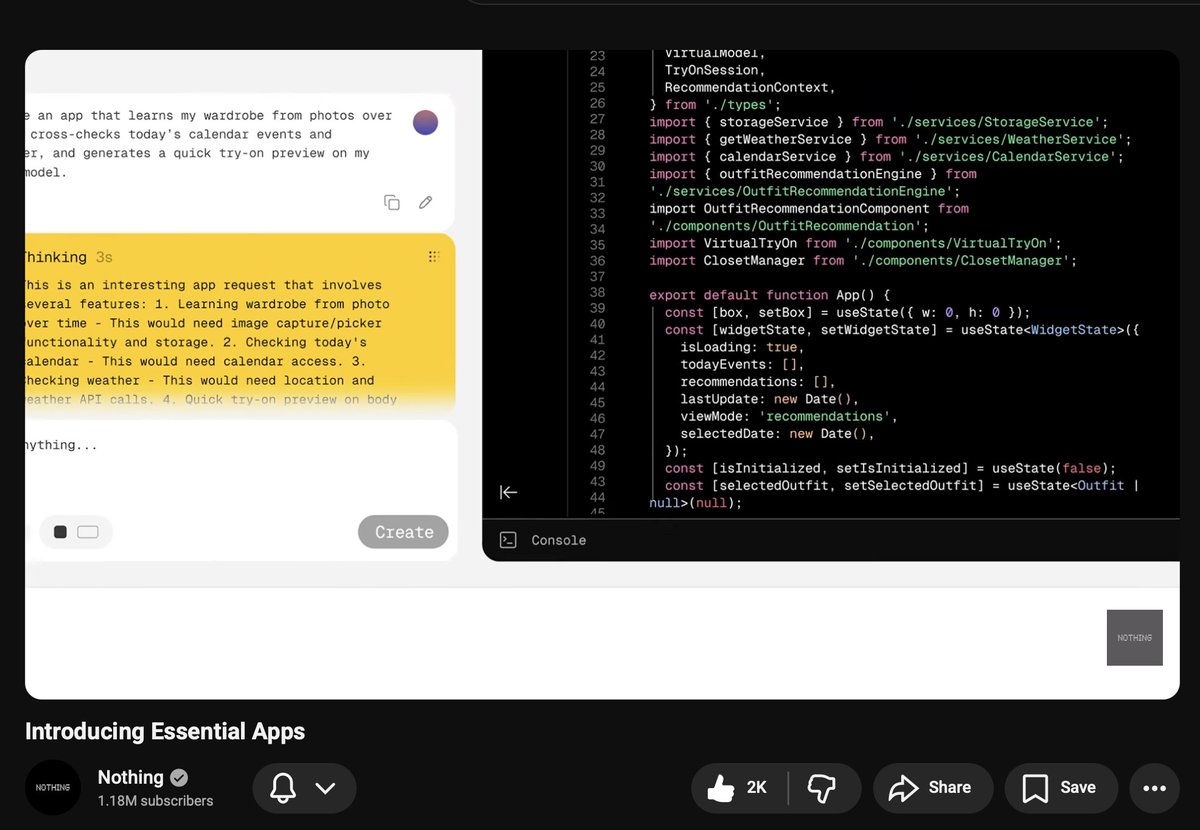Image resolution: width=1200 pixels, height=830 pixels.
Task: Click the grid dots icon on Thinking card
Action: (x=433, y=257)
